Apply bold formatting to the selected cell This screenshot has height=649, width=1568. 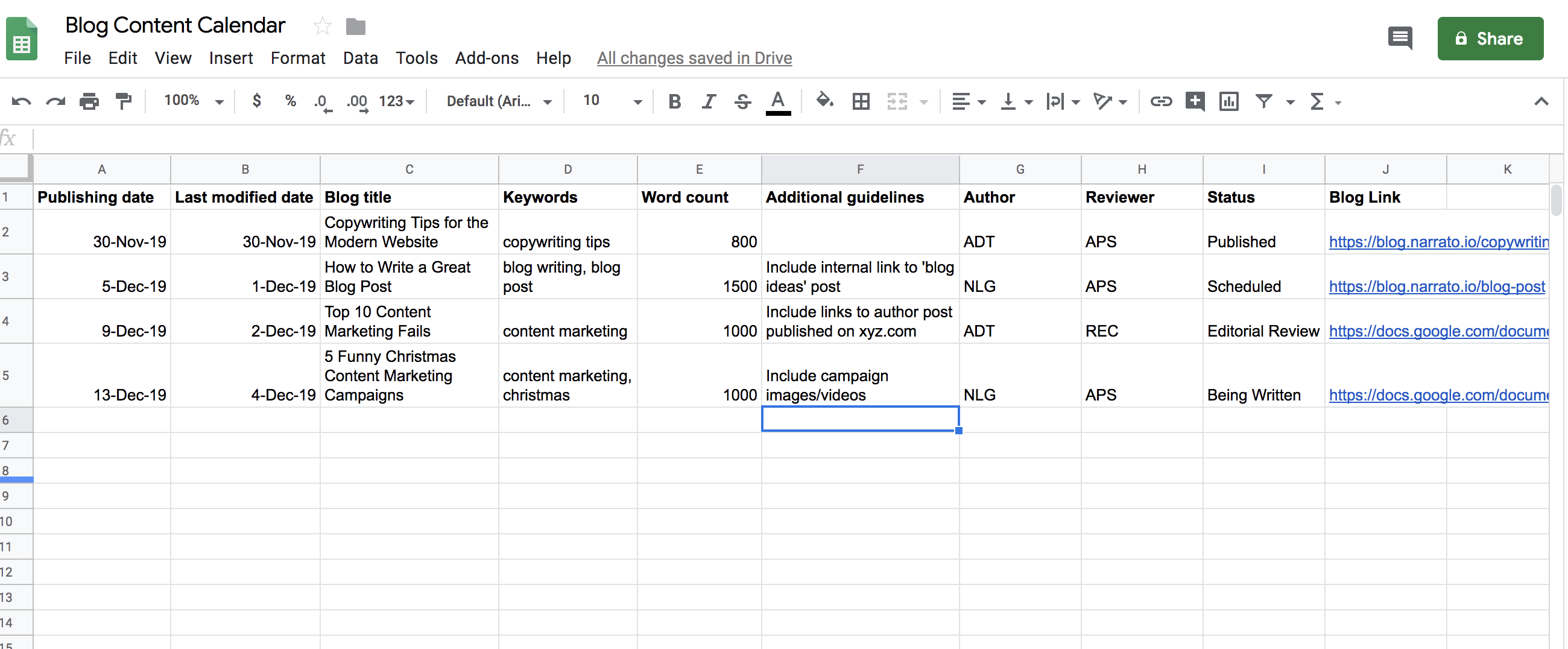[x=674, y=101]
